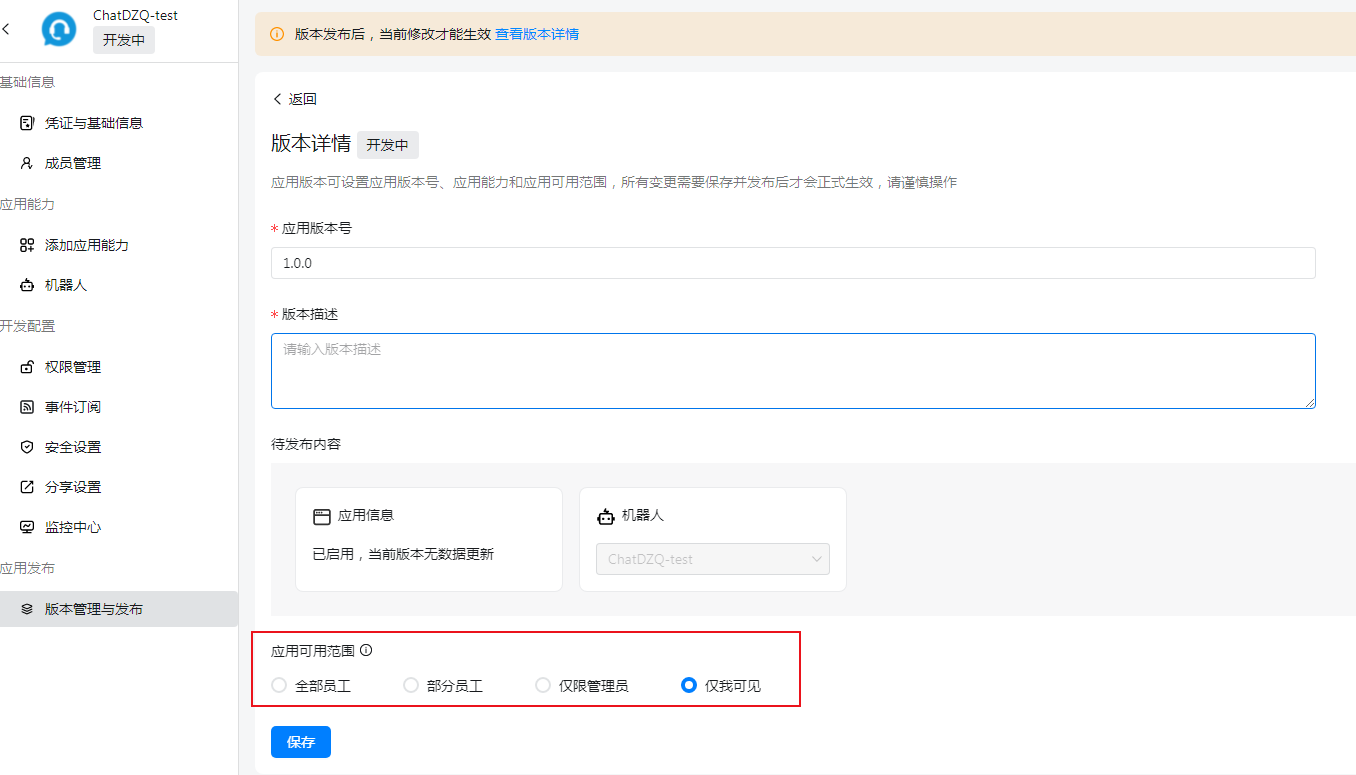This screenshot has height=775, width=1356.
Task: Click the back chevron beside the app logo
Action: point(6,29)
